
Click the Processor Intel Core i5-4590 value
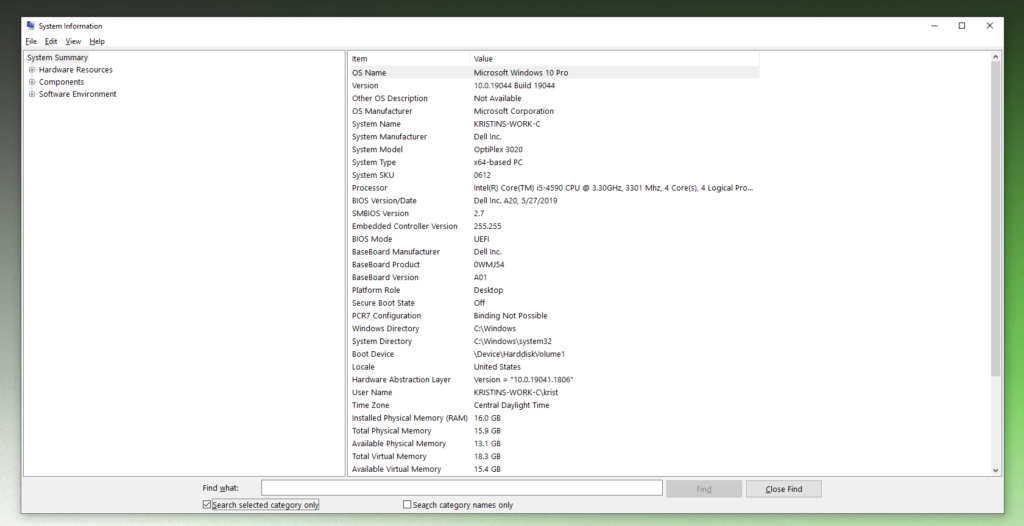pyautogui.click(x=613, y=188)
